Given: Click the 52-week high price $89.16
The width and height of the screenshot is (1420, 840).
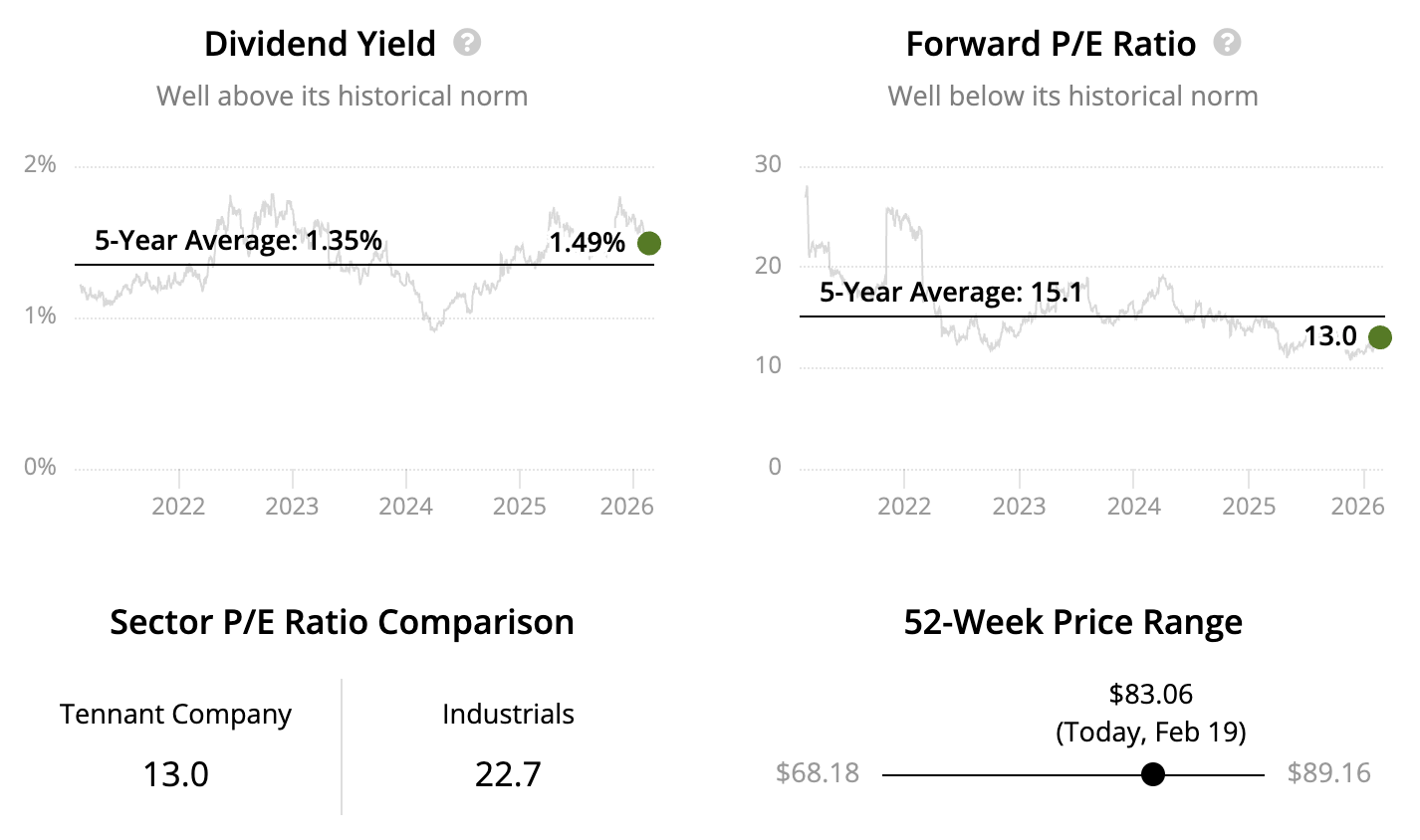Looking at the screenshot, I should point(1328,773).
